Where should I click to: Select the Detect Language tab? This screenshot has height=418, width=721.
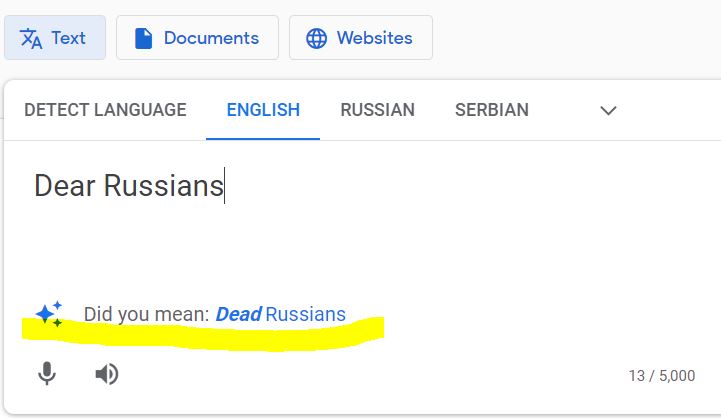pos(105,110)
